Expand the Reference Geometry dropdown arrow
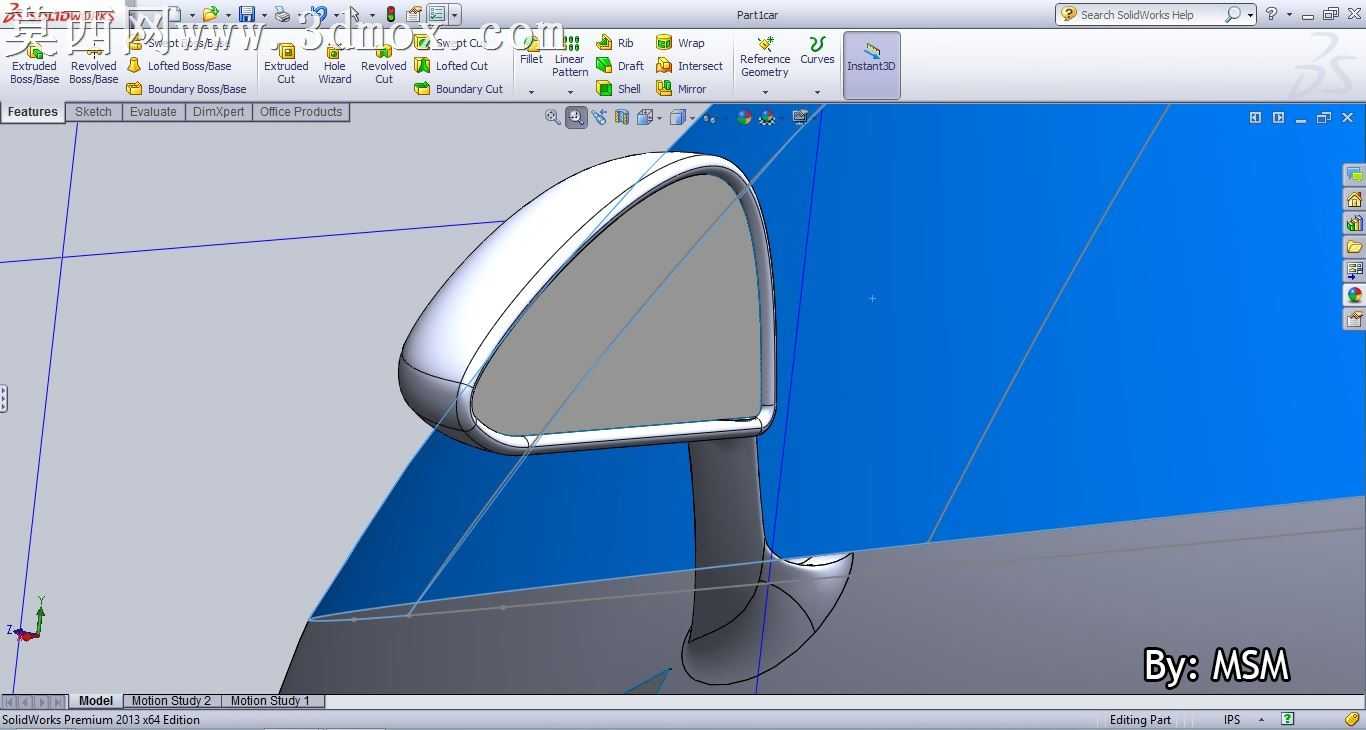Image resolution: width=1366 pixels, height=730 pixels. (x=765, y=92)
